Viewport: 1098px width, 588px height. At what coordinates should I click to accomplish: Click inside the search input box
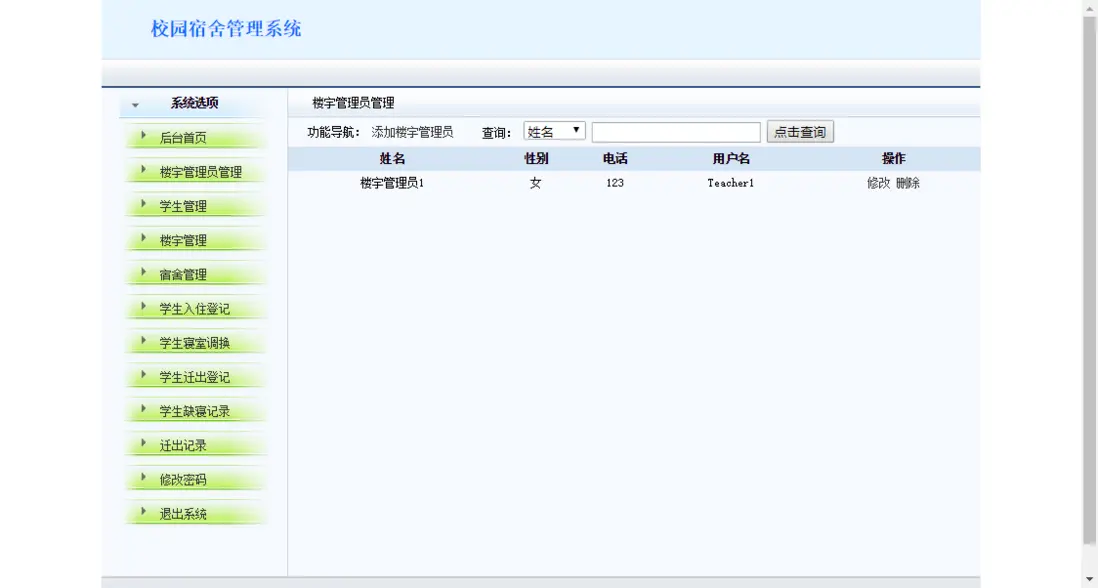pos(675,130)
